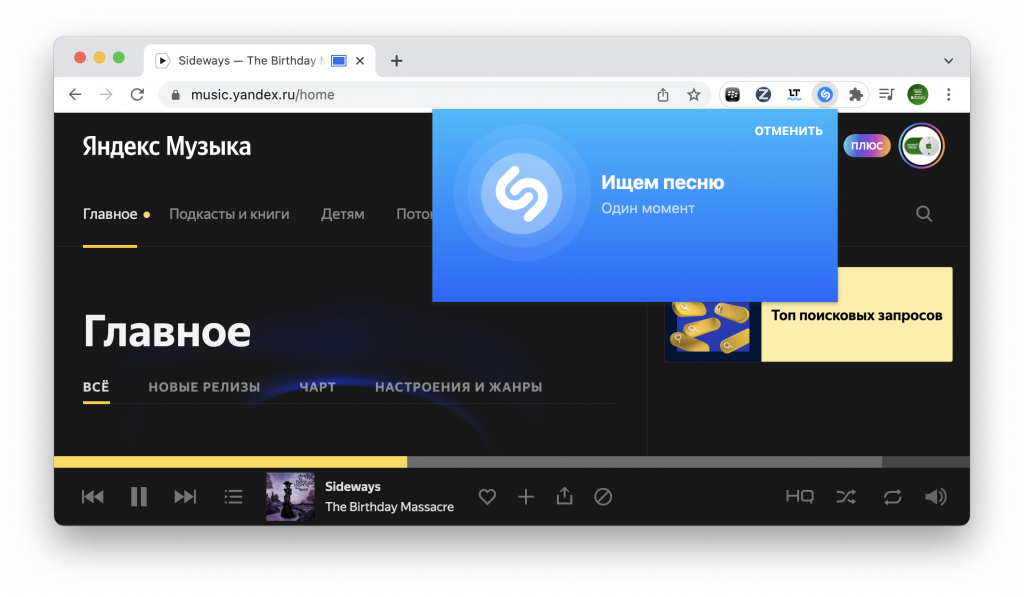Image resolution: width=1024 pixels, height=597 pixels.
Task: Skip to the previous track
Action: point(93,497)
